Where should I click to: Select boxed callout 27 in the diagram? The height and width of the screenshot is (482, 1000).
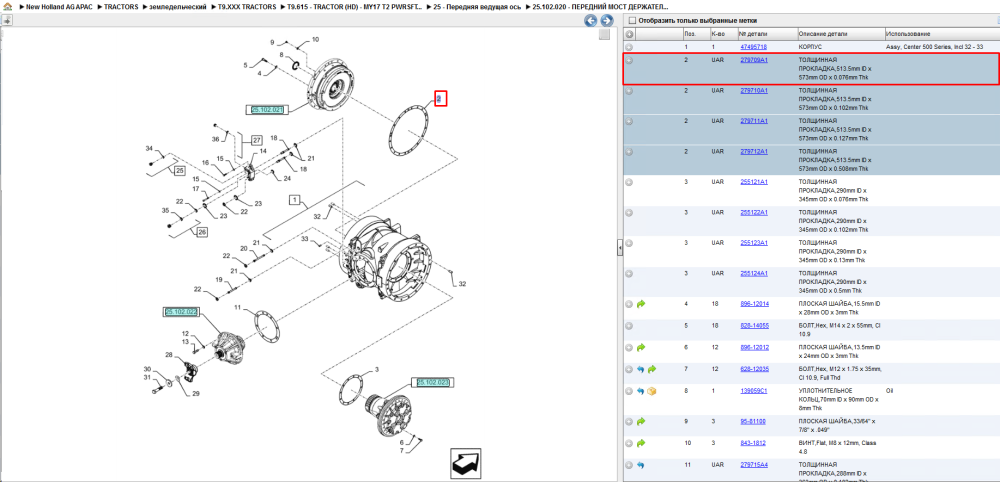(256, 140)
